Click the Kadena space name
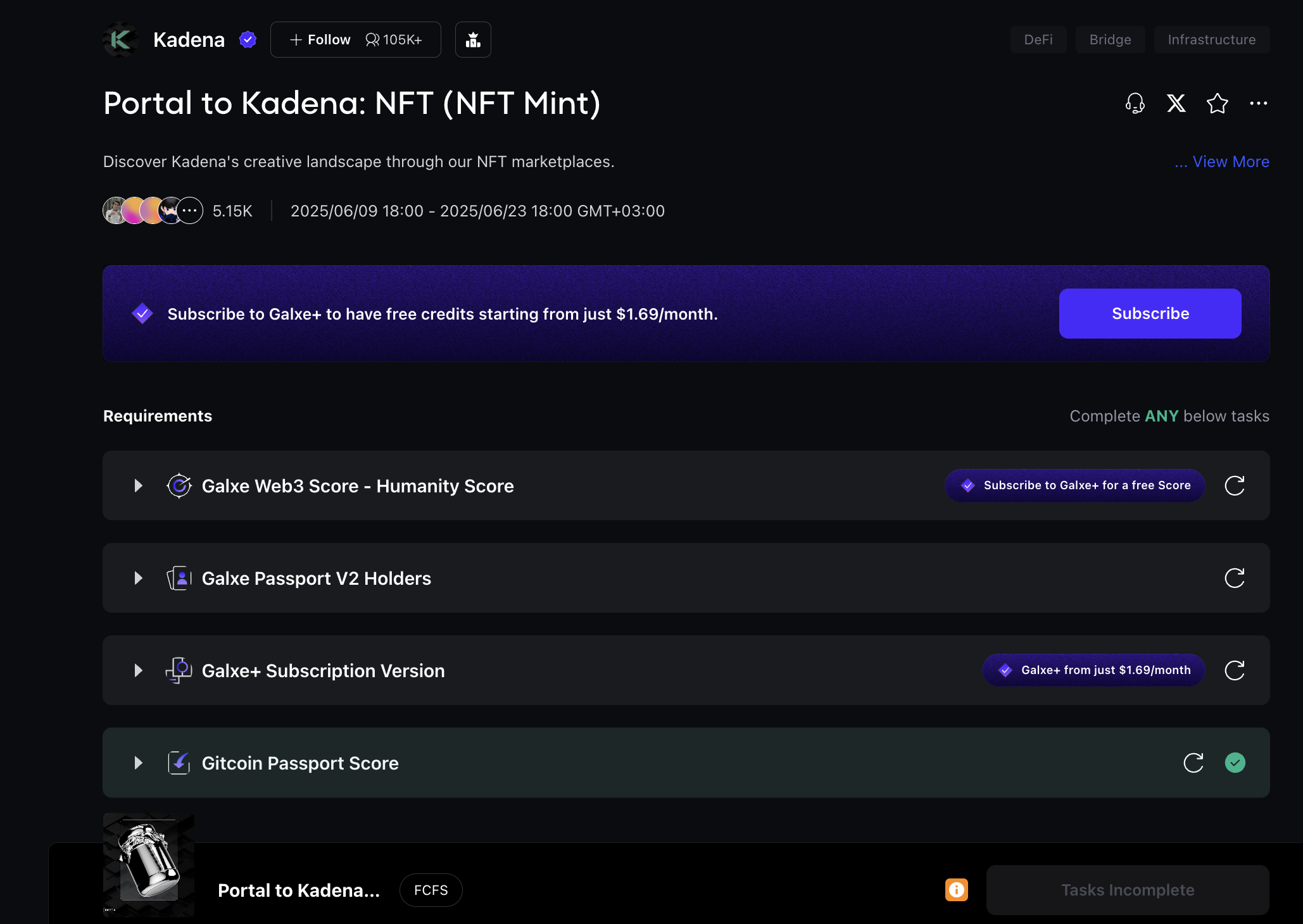The width and height of the screenshot is (1303, 924). coord(189,40)
